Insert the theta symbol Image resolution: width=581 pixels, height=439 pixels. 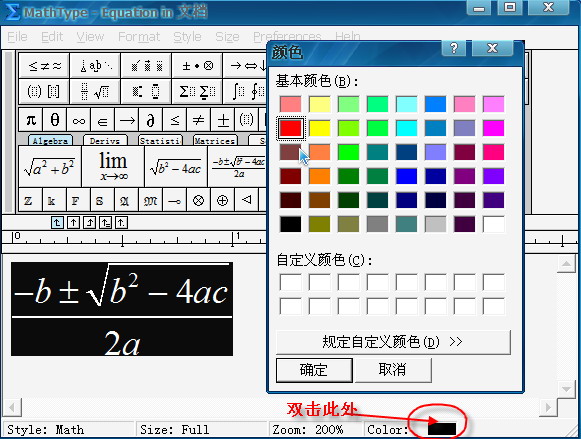pyautogui.click(x=54, y=120)
